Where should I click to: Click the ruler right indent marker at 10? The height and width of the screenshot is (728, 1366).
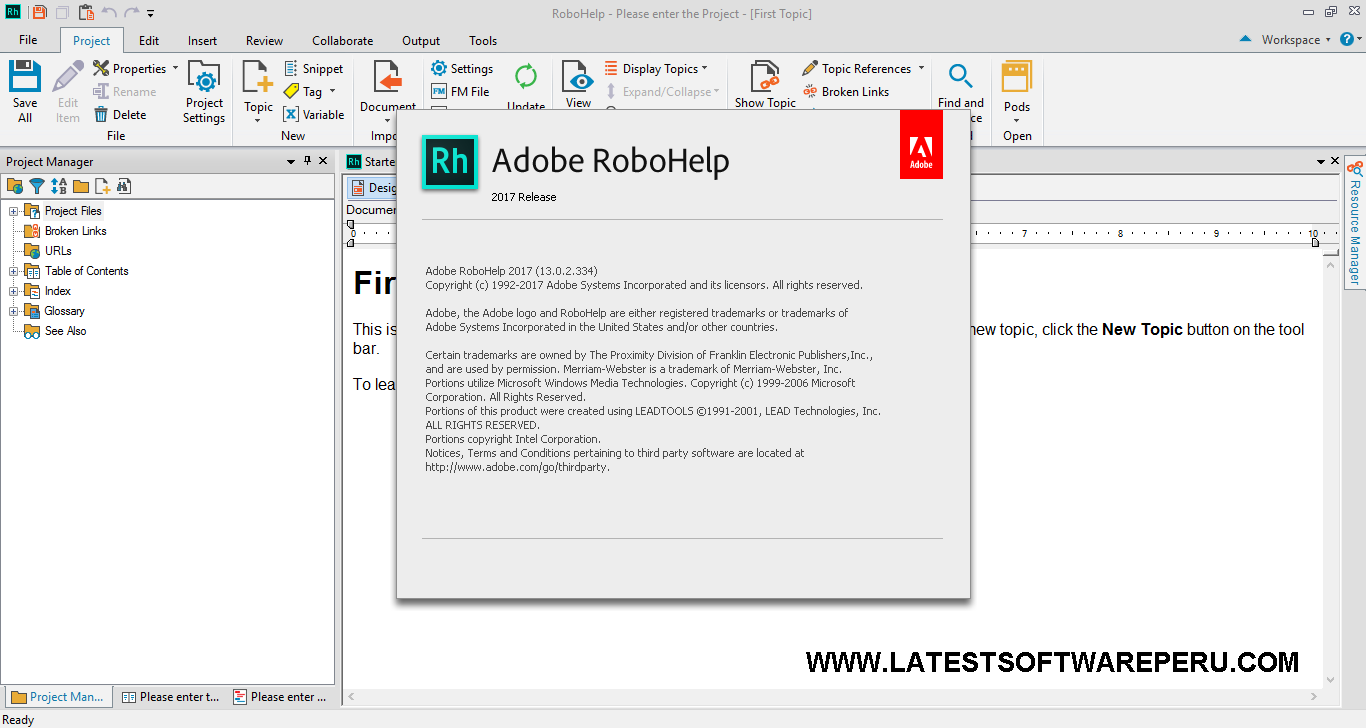click(1314, 241)
